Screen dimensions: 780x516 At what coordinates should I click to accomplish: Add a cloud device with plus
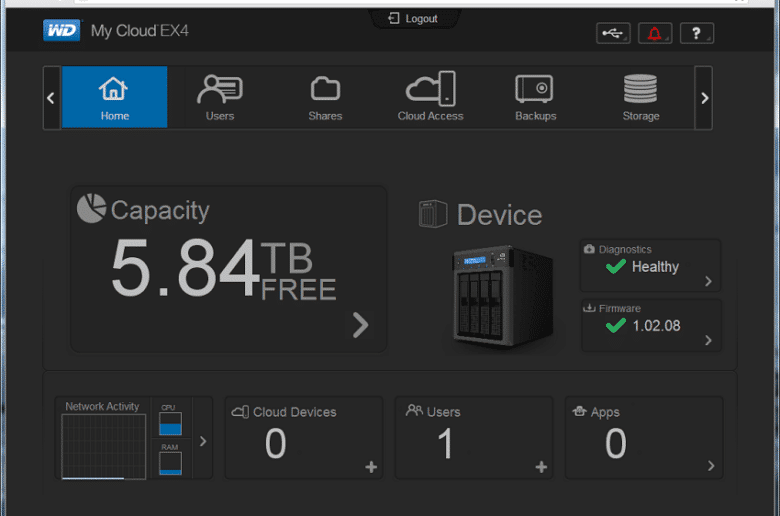[x=371, y=467]
